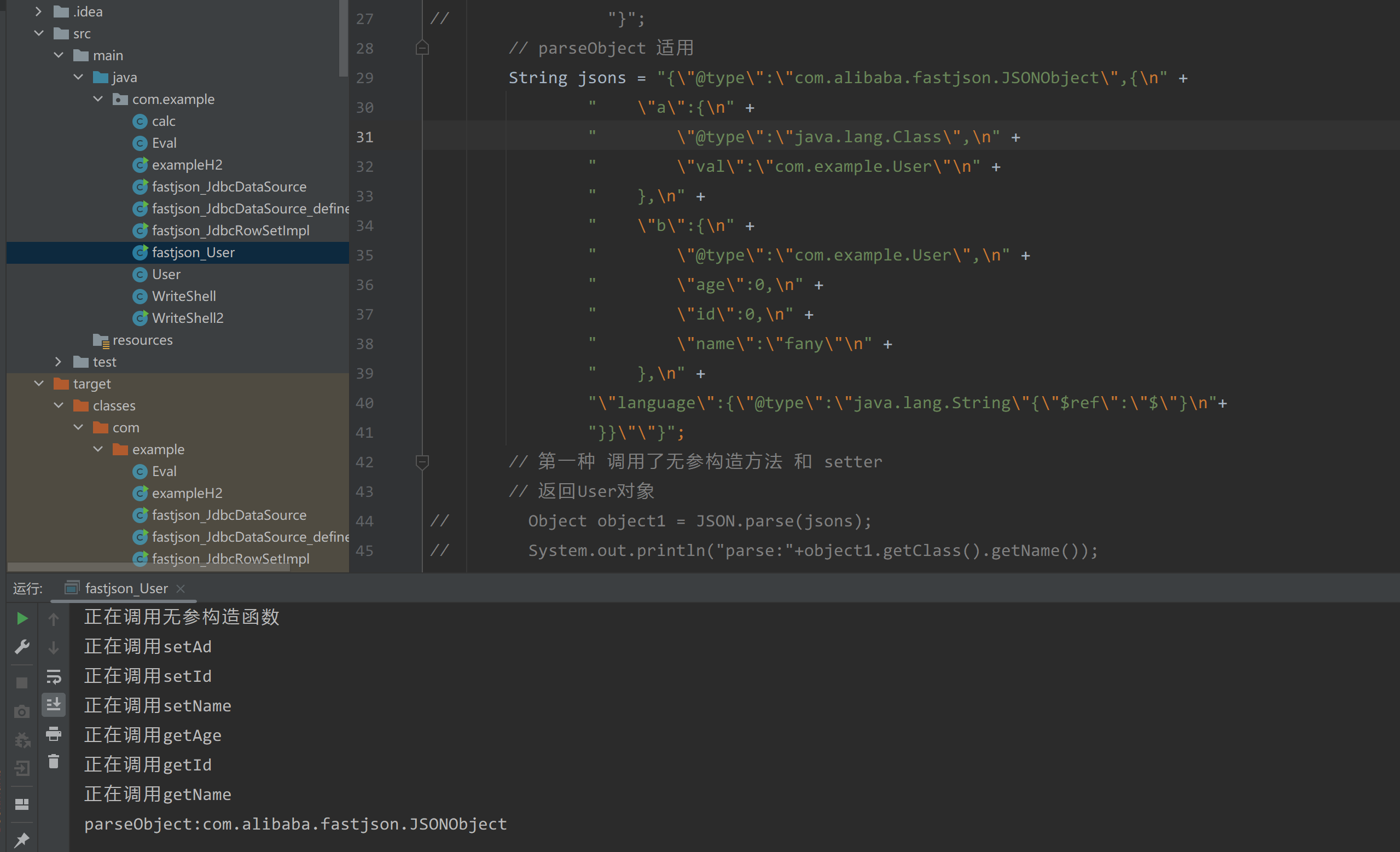
Task: Expand the test folder
Action: 59,362
